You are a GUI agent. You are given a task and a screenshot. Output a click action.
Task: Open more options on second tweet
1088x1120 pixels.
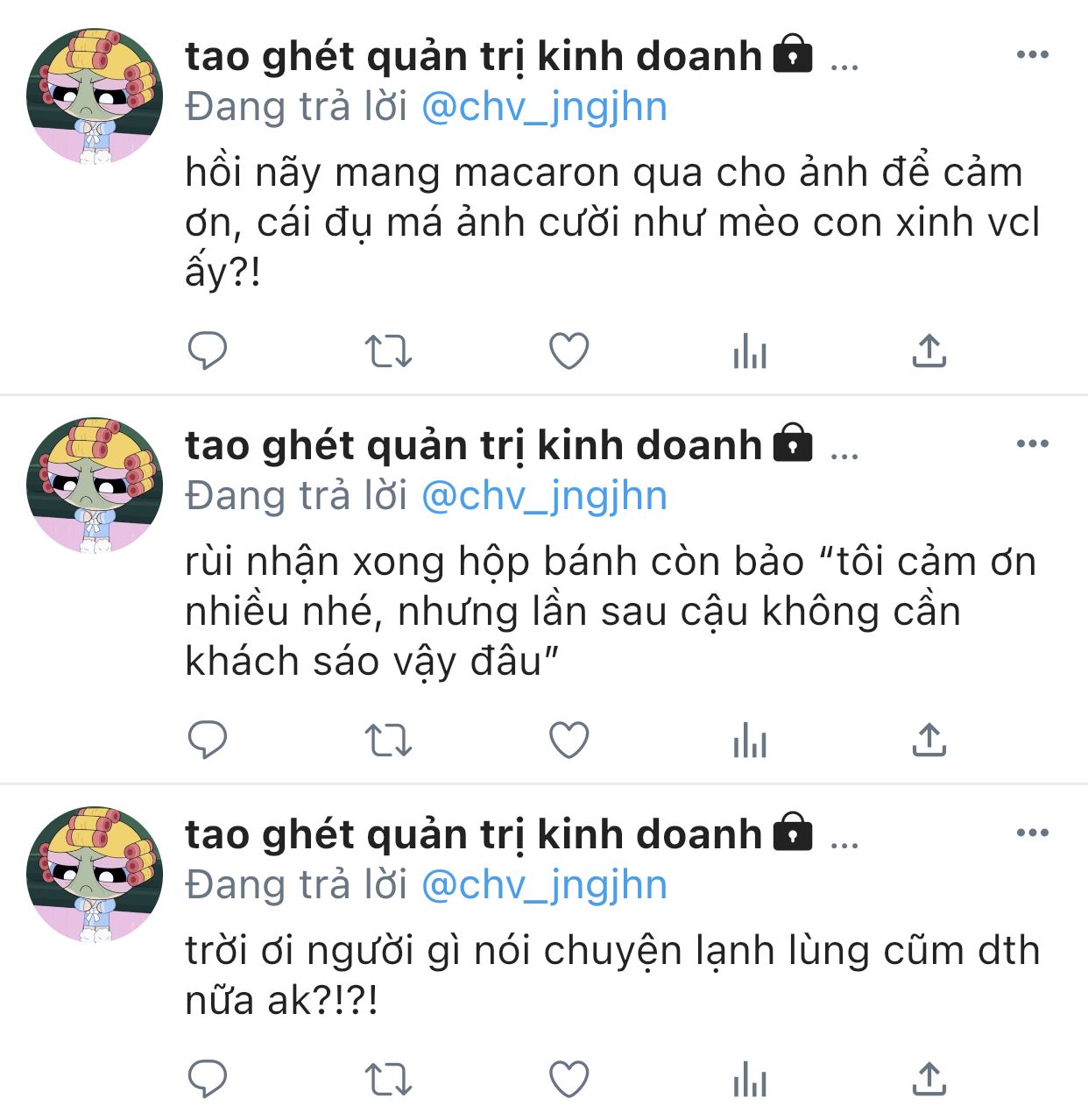tap(1032, 443)
